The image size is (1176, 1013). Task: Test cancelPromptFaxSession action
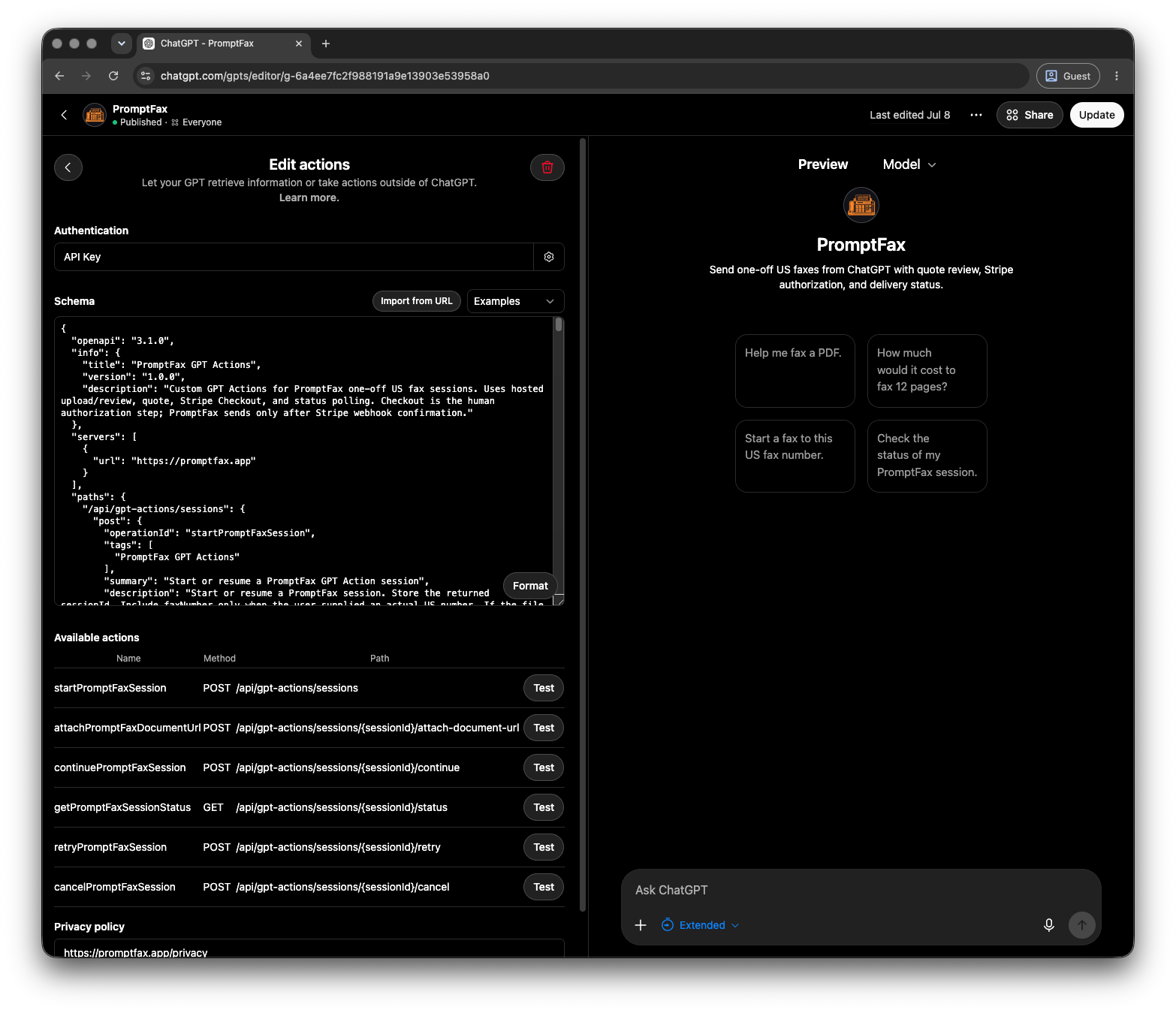pyautogui.click(x=544, y=887)
